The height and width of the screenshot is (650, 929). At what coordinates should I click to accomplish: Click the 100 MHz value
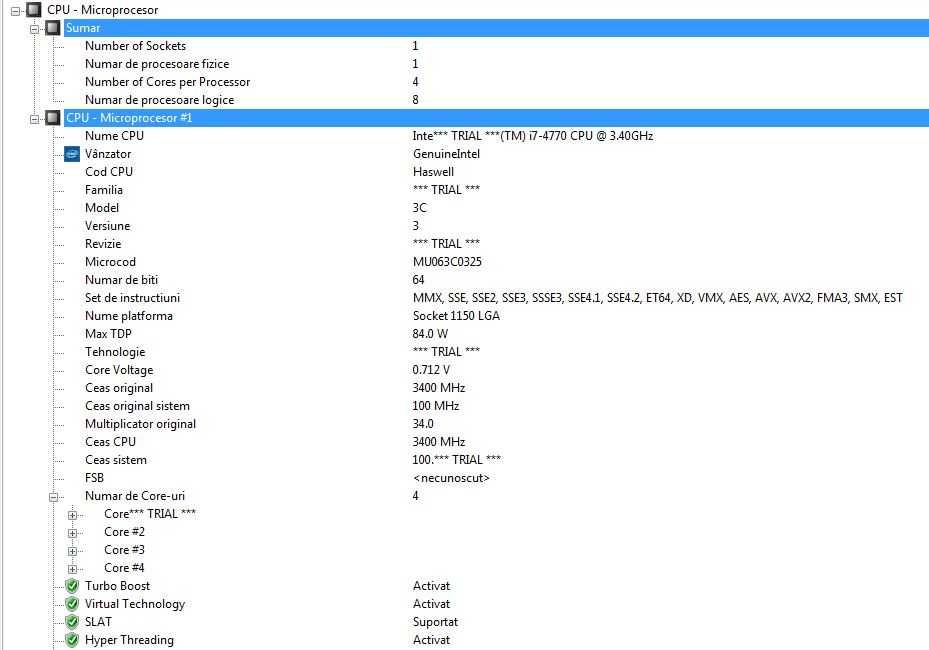(x=435, y=406)
